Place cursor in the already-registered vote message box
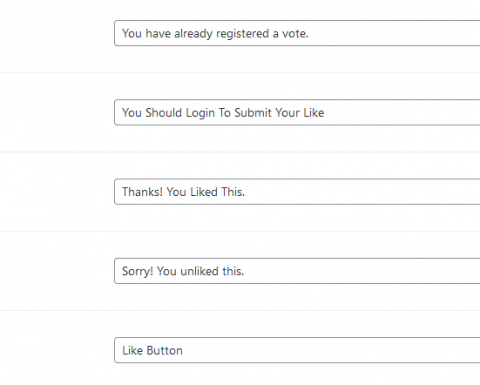This screenshot has width=480, height=385. [297, 33]
